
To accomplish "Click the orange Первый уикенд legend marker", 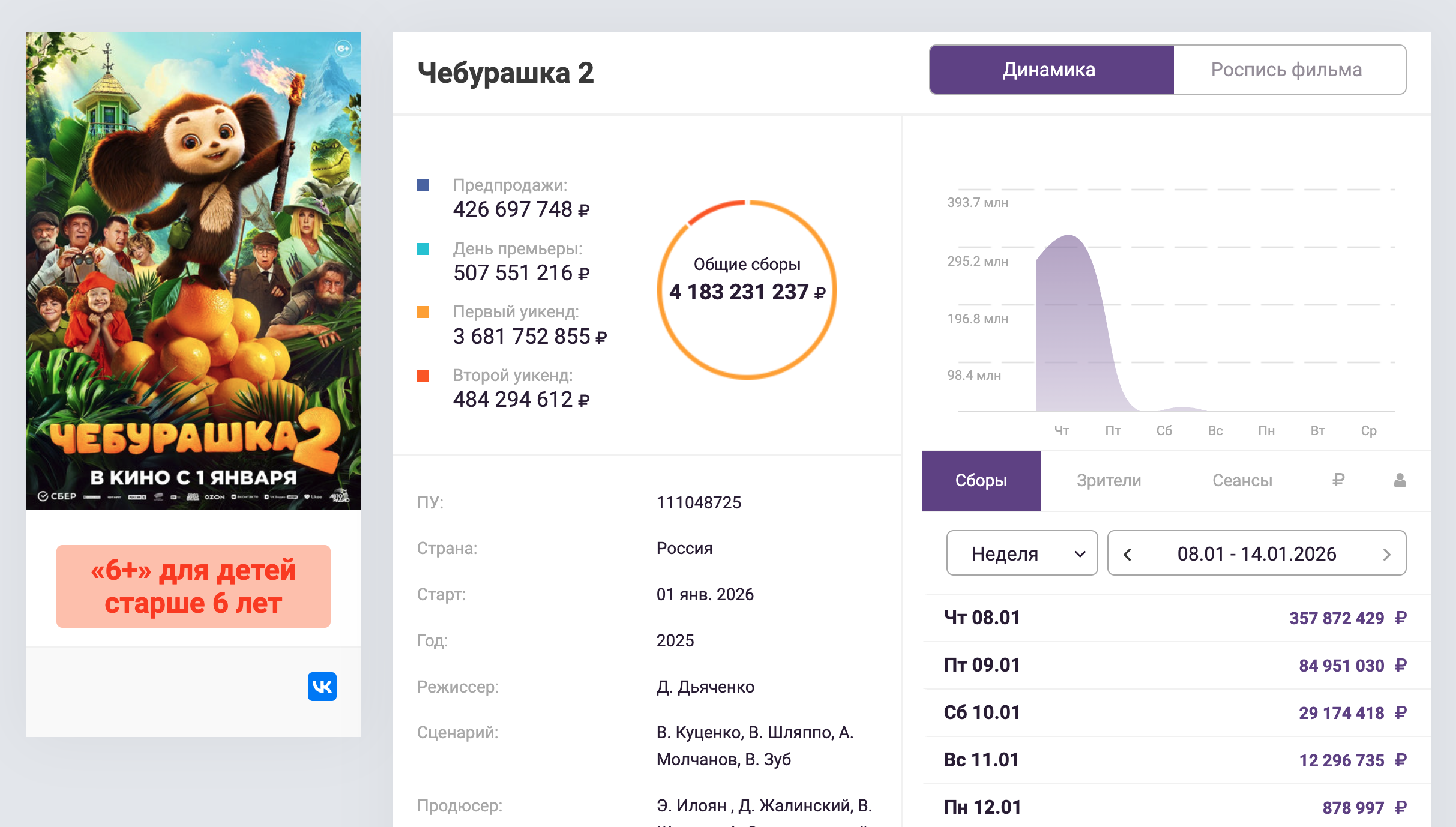I will pos(423,312).
